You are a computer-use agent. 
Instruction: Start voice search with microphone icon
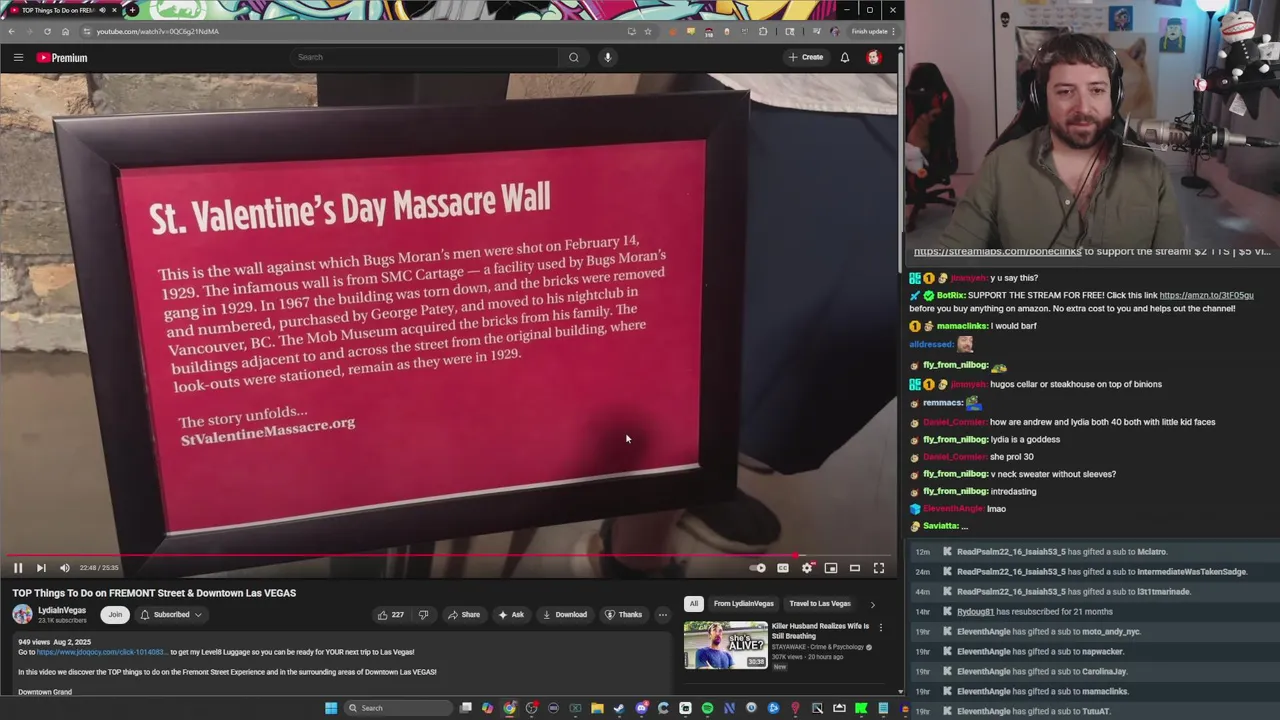pyautogui.click(x=607, y=57)
